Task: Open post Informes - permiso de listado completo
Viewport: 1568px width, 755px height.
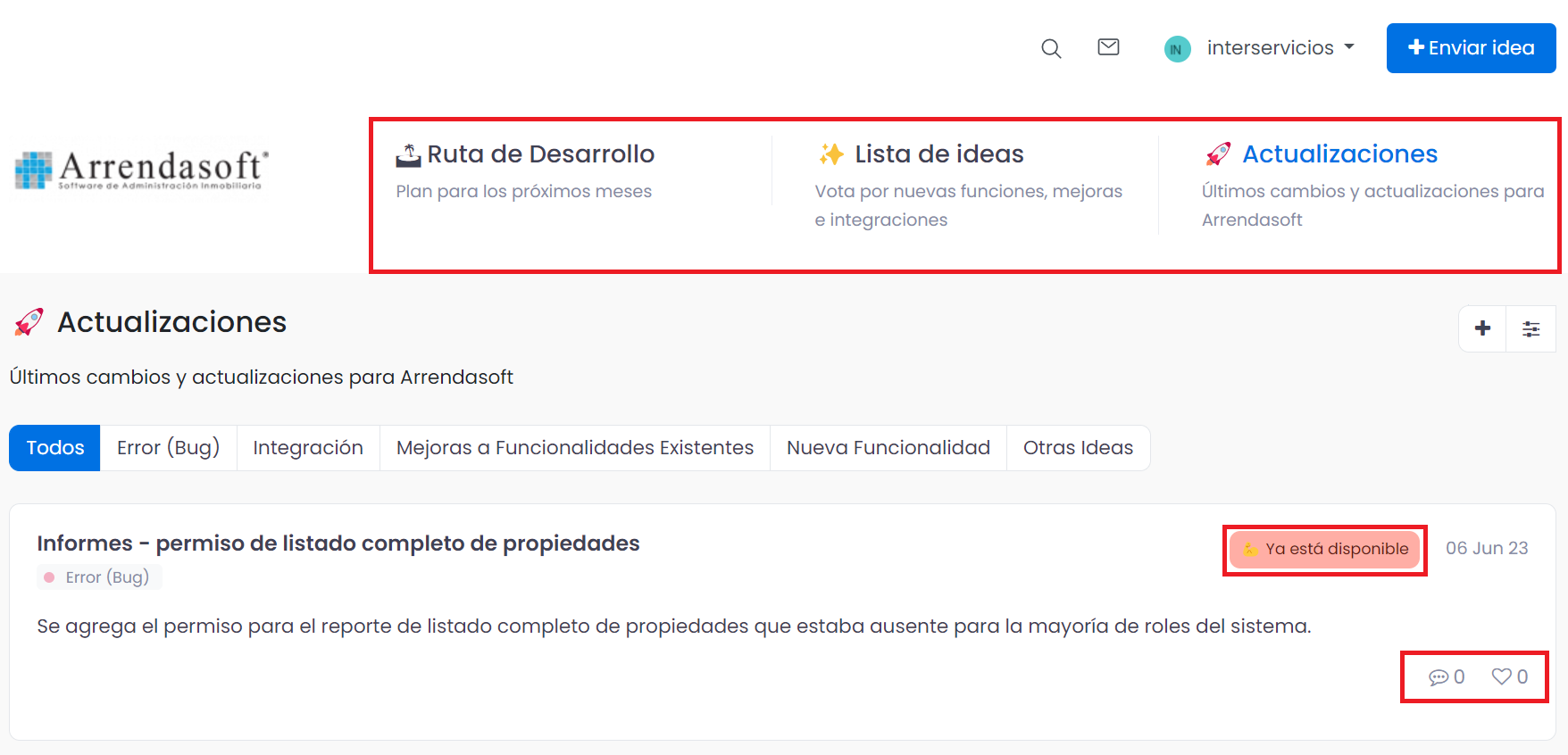Action: click(x=338, y=543)
